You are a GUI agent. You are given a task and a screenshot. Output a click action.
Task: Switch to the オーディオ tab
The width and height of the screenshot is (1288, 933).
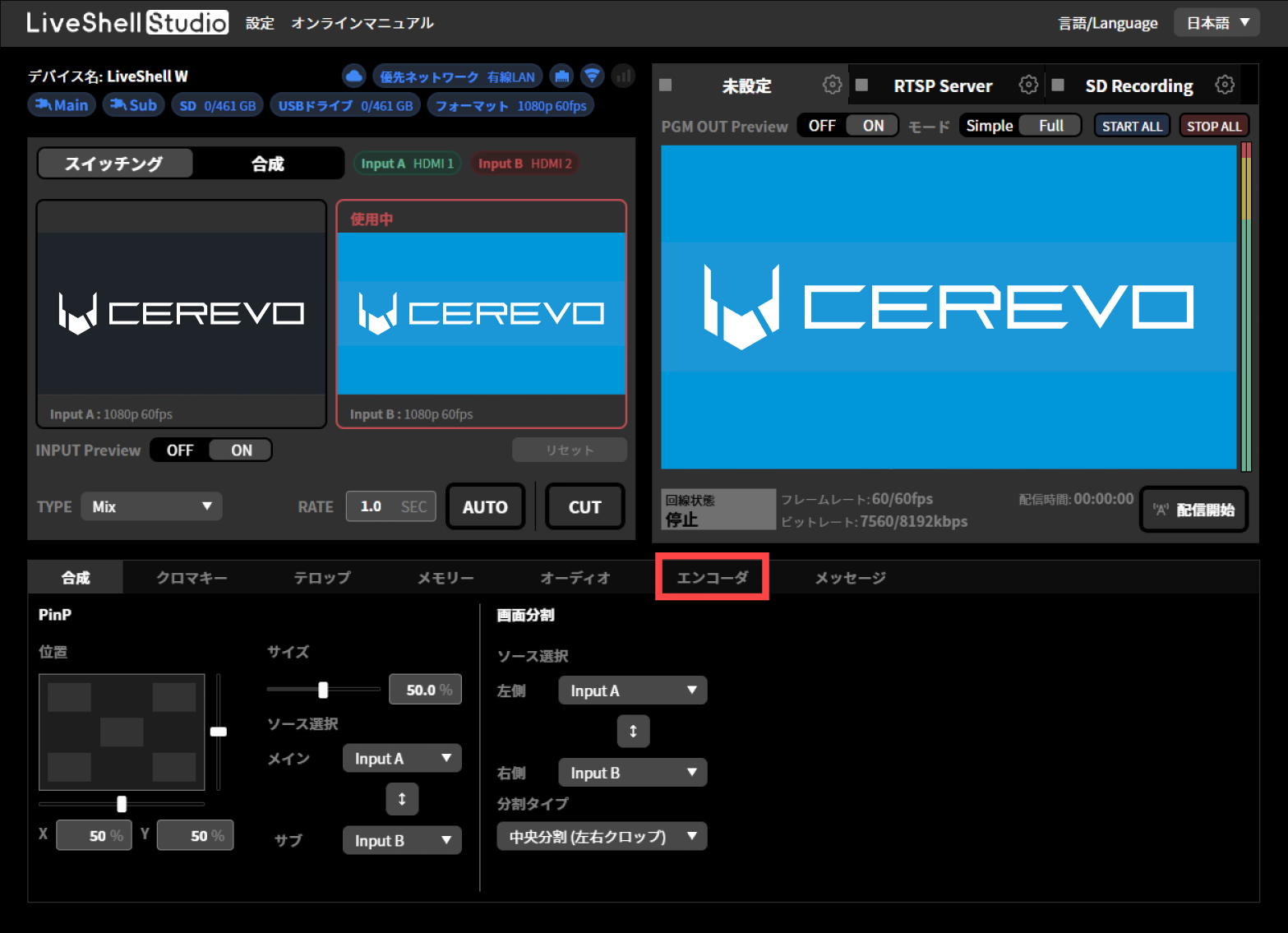click(575, 577)
